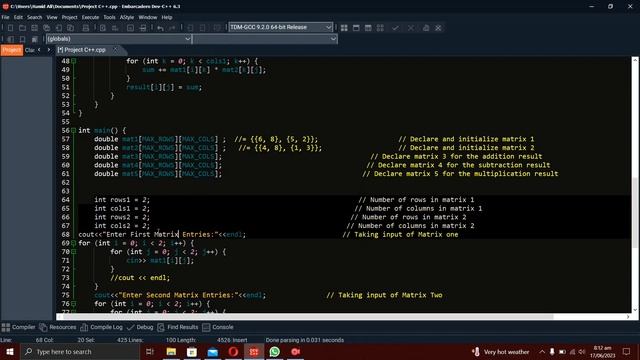Viewport: 640px width, 360px height.
Task: Open the AStyle menu
Action: point(127,17)
